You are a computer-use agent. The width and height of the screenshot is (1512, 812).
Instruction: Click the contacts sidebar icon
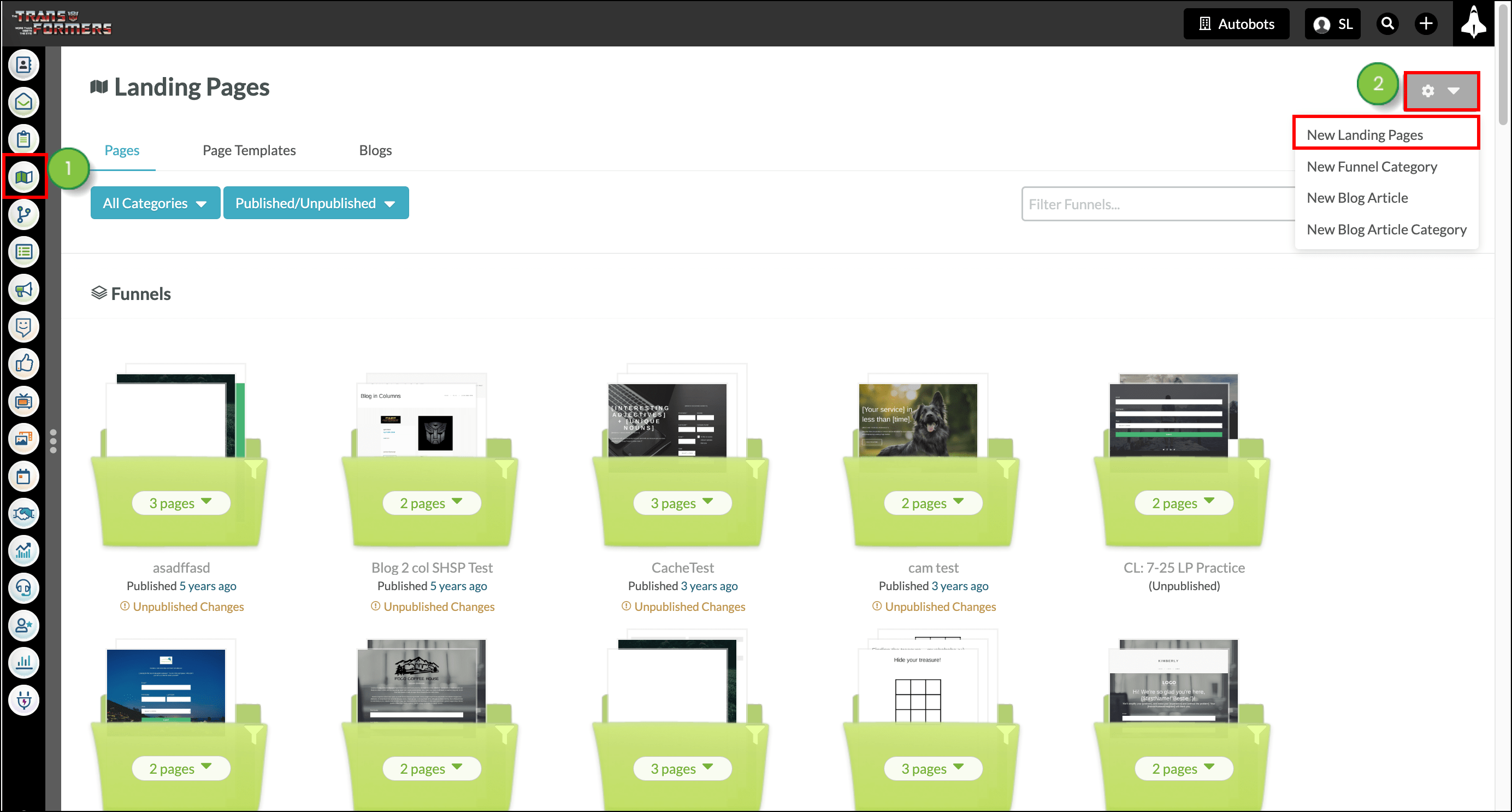click(23, 64)
